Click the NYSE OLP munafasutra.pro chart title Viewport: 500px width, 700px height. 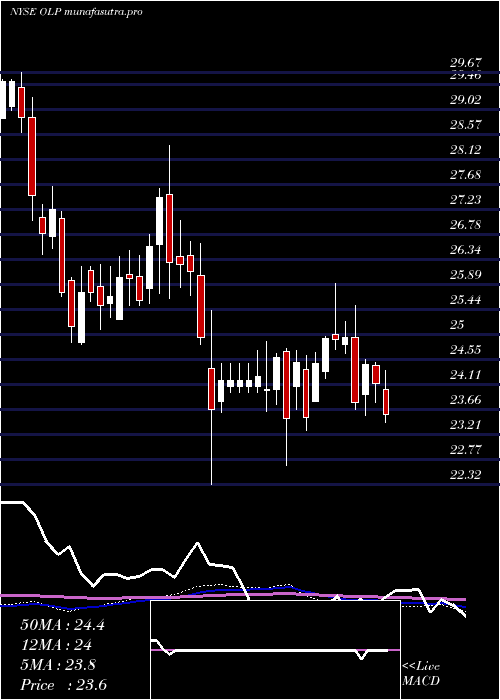76,12
